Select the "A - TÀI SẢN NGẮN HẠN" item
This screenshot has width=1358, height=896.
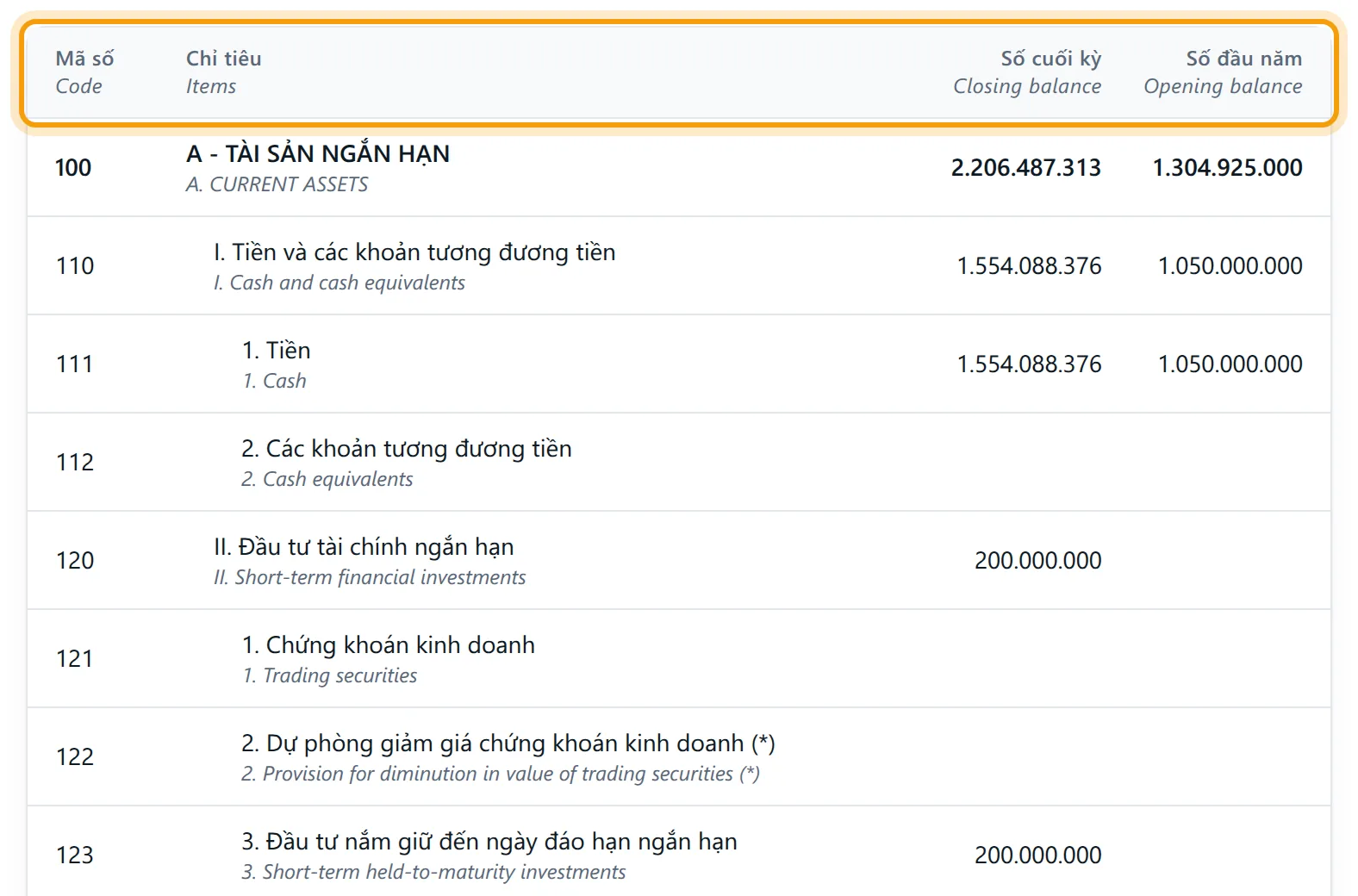[x=318, y=153]
